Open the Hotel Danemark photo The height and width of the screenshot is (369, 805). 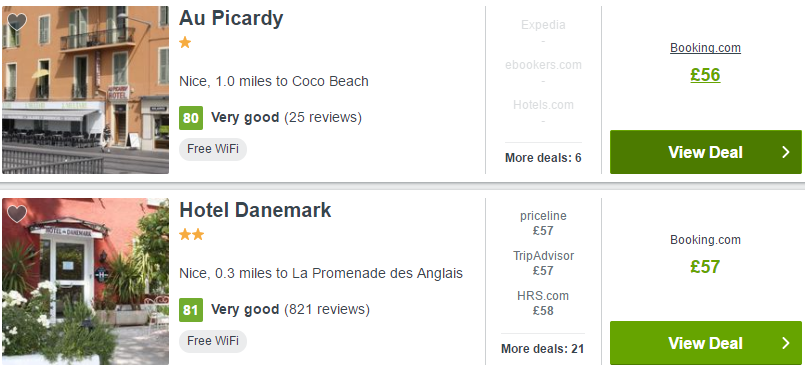click(85, 281)
